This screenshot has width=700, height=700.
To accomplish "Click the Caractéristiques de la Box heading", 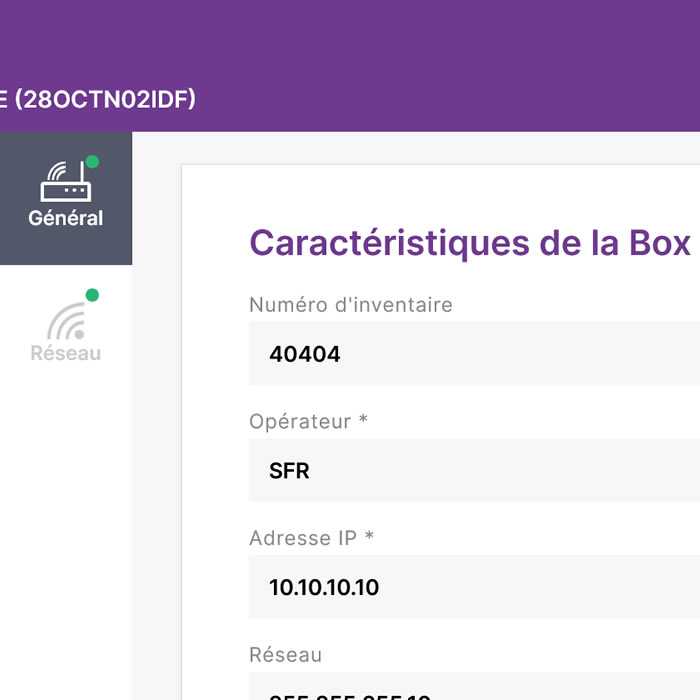I will (470, 243).
